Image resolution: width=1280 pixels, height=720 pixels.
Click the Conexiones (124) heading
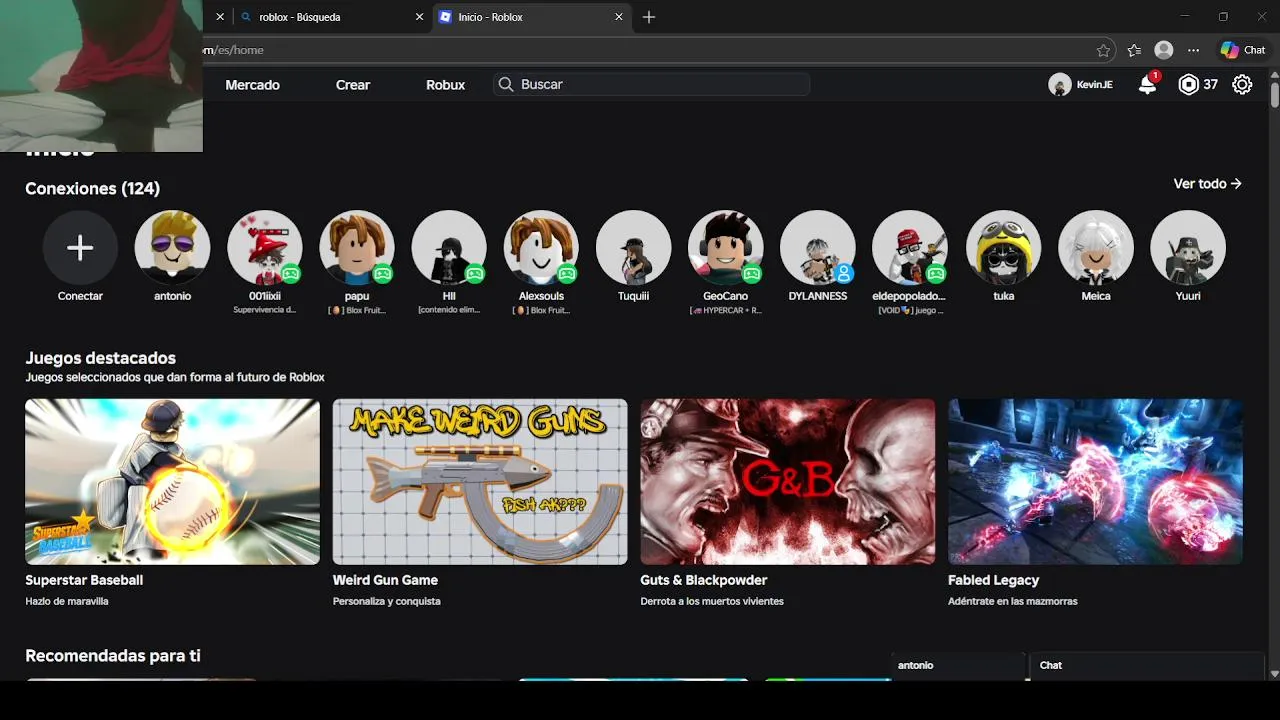coord(92,188)
